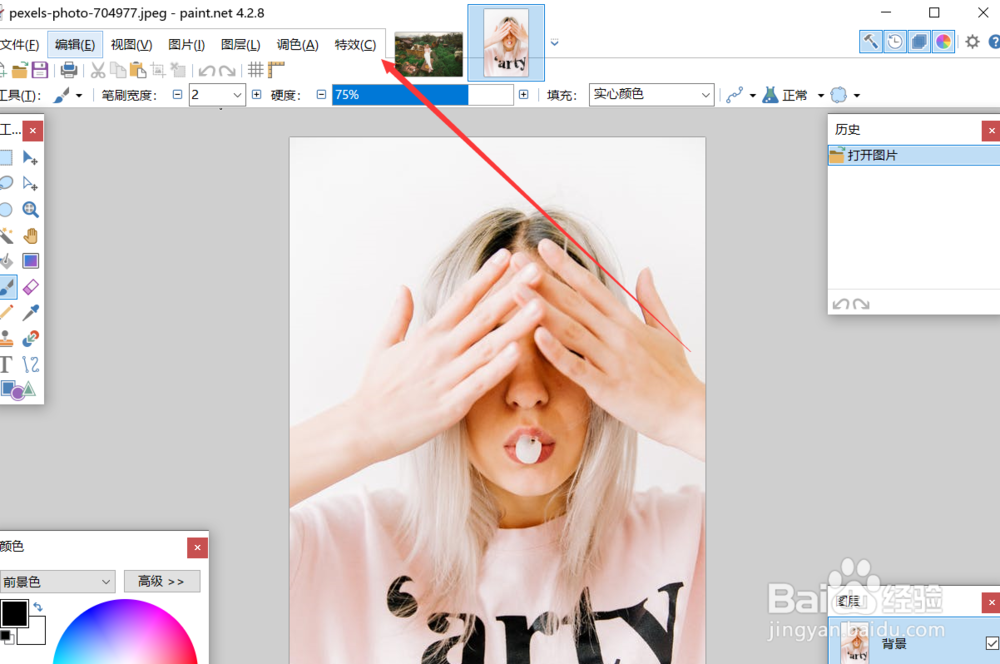
Task: Click the Undo arrow in toolbar
Action: (207, 70)
